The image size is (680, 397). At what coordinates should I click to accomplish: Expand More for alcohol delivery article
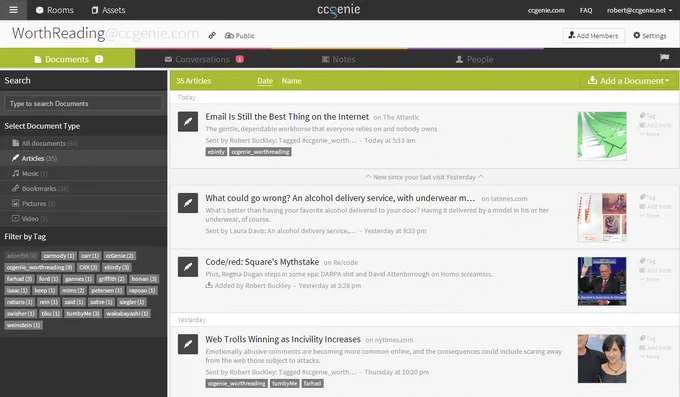[x=650, y=216]
